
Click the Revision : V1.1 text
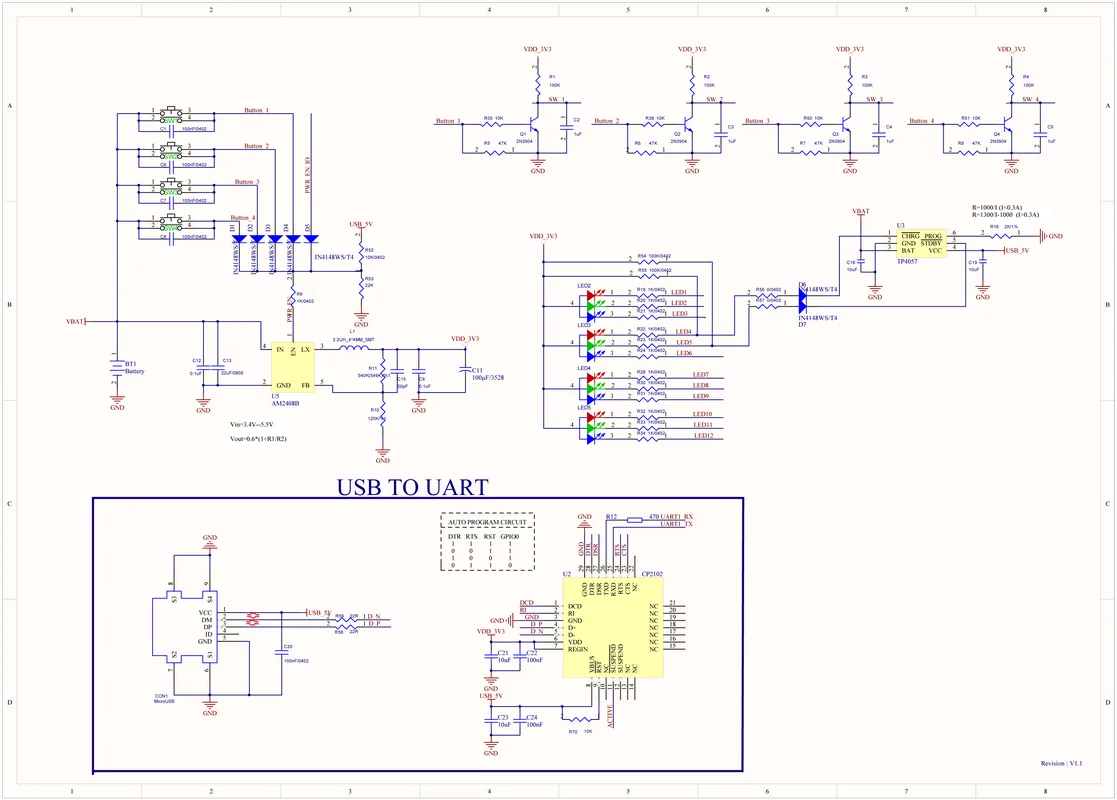1061,763
